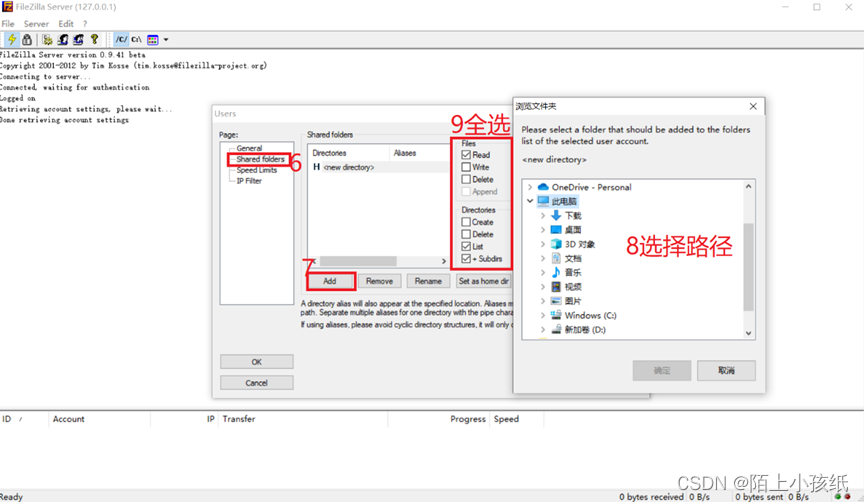Enable the Files Delete checkbox
Image resolution: width=864 pixels, height=502 pixels.
[x=466, y=179]
